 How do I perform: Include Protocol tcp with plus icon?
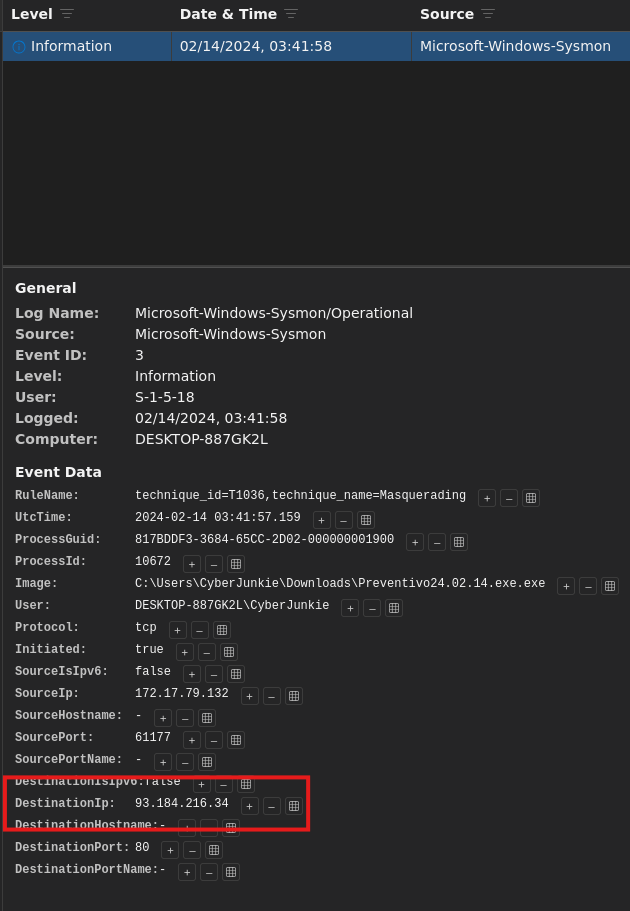pyautogui.click(x=178, y=630)
